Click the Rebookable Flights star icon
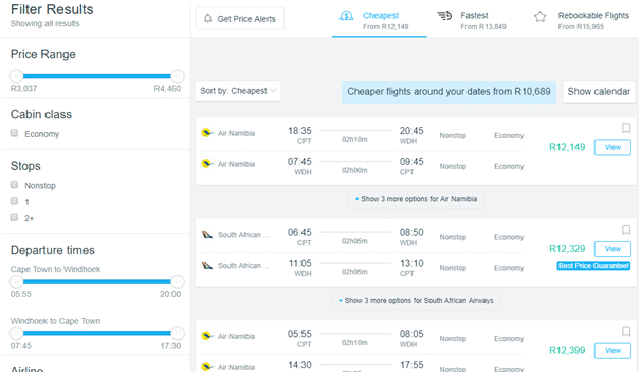The width and height of the screenshot is (644, 382). [x=540, y=17]
